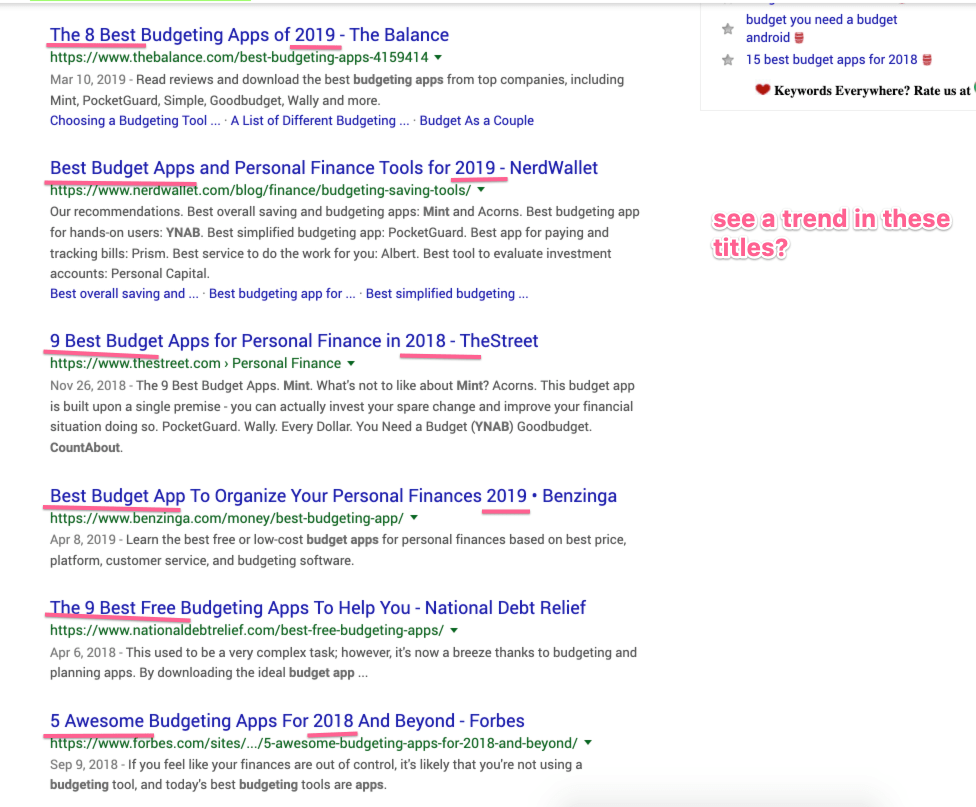
Task: Follow 'A List of Different Budgeting ...' sitelink
Action: click(320, 121)
